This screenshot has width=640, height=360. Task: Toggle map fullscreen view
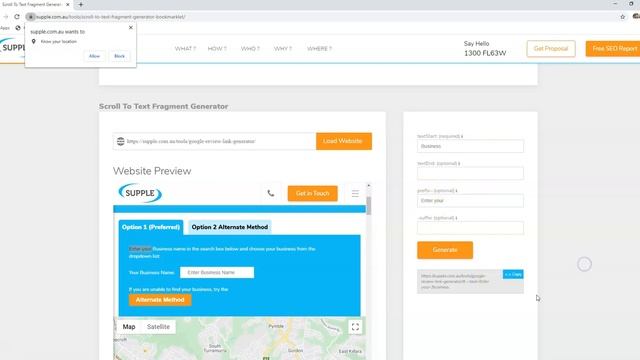click(x=355, y=327)
